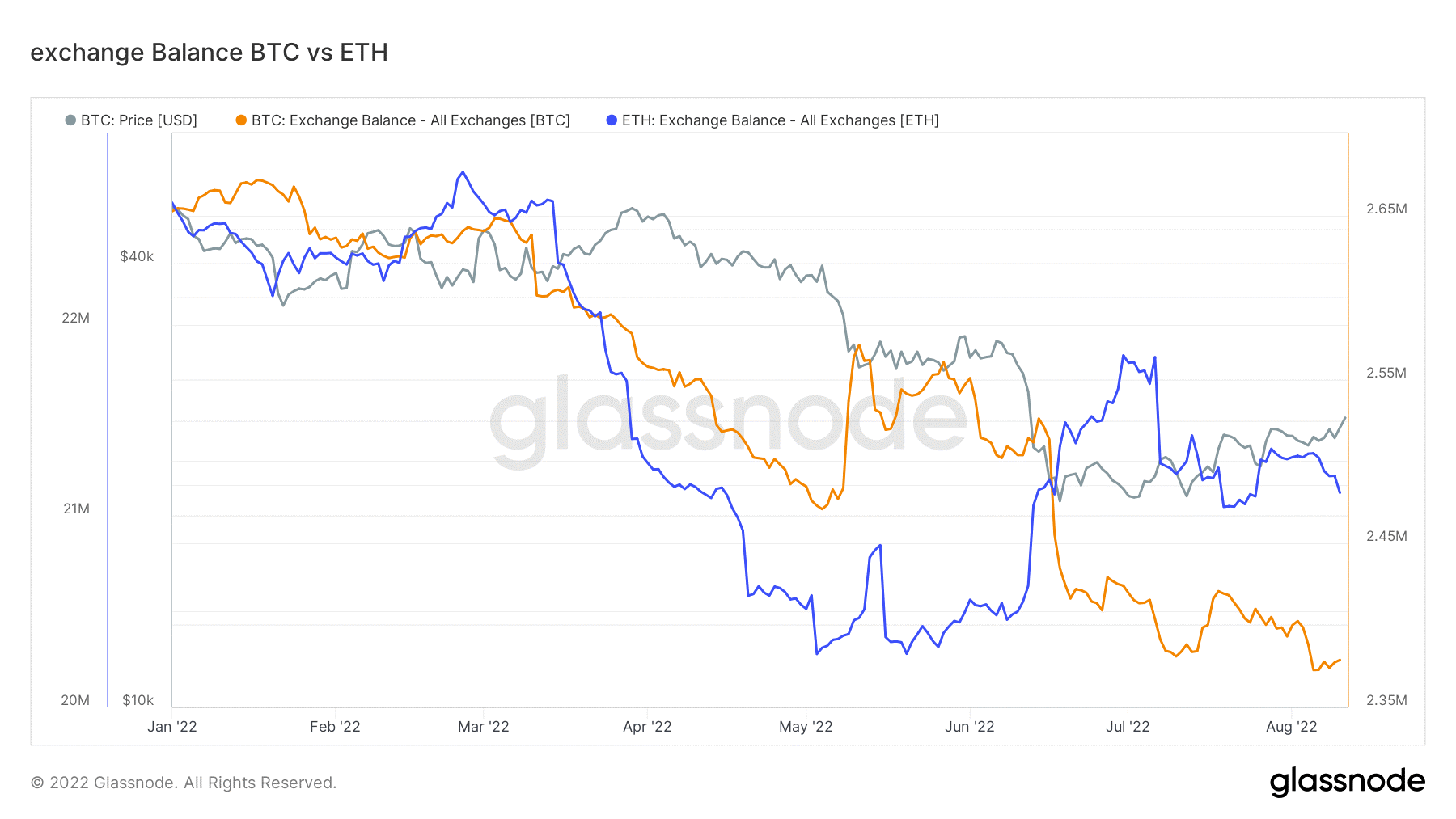Click the 2.65M right axis label
The width and height of the screenshot is (1456, 819).
[x=1386, y=209]
